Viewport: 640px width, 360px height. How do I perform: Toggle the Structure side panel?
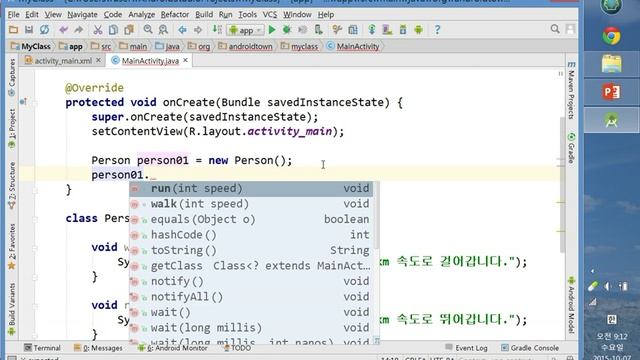click(x=12, y=186)
